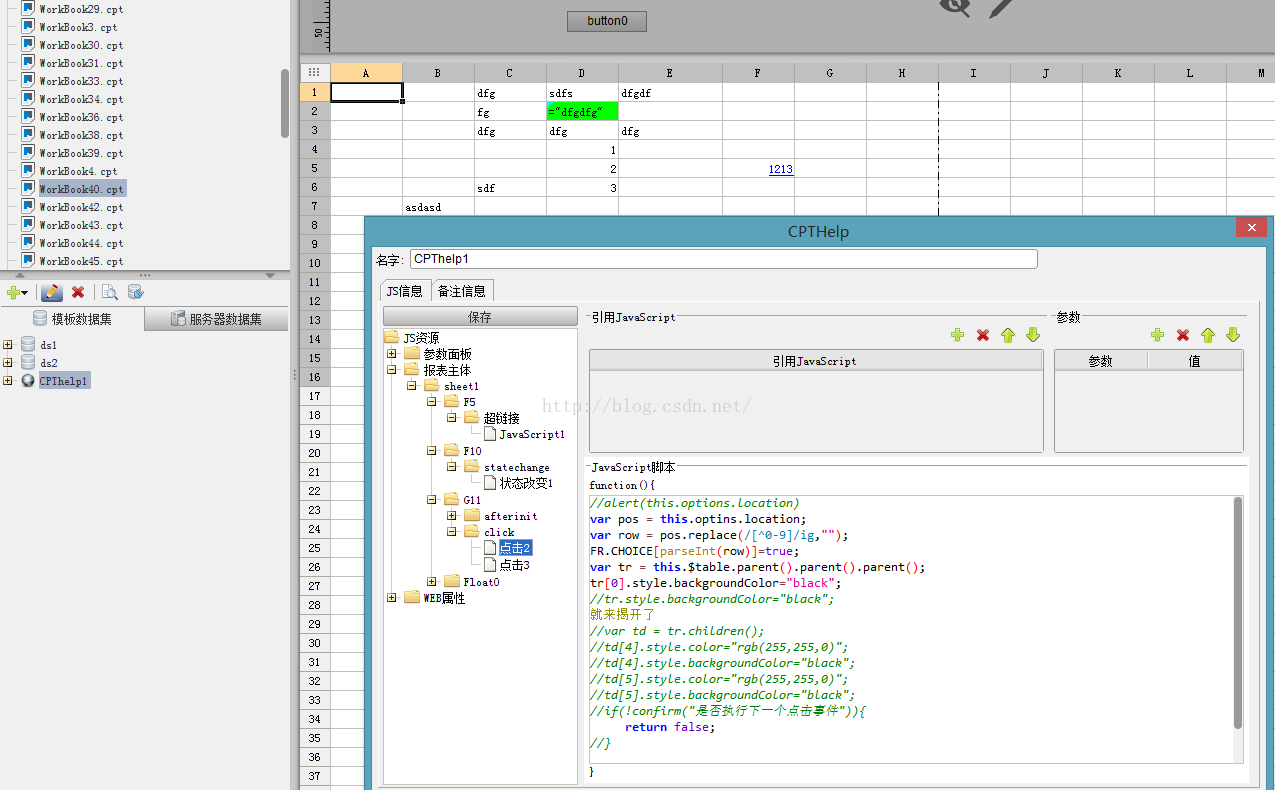Move parameter down arrow icon
This screenshot has height=790, width=1275.
(x=1233, y=335)
